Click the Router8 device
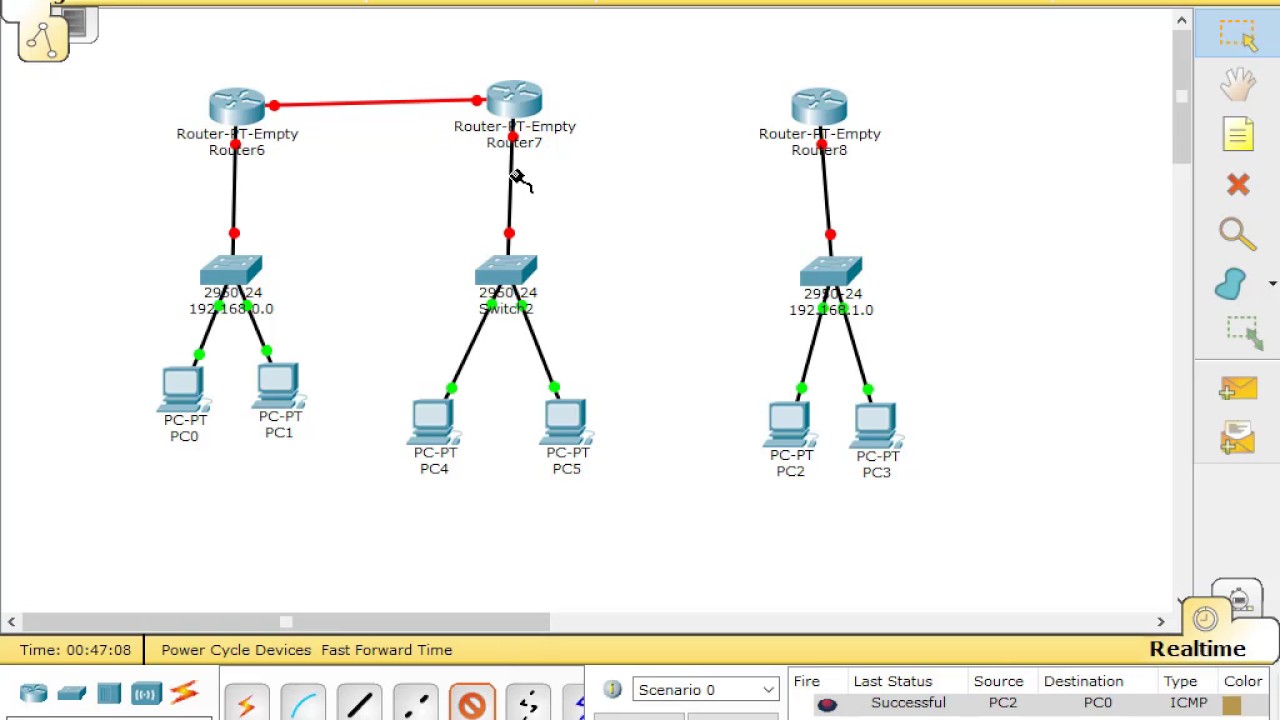This screenshot has height=720, width=1280. pyautogui.click(x=819, y=107)
